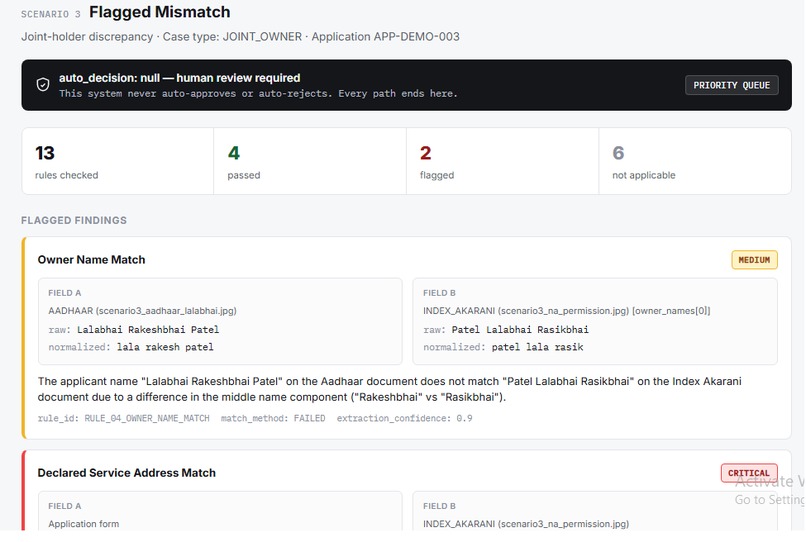Click FIELD A label in Owner Name Match
Image resolution: width=806 pixels, height=542 pixels.
tap(65, 293)
